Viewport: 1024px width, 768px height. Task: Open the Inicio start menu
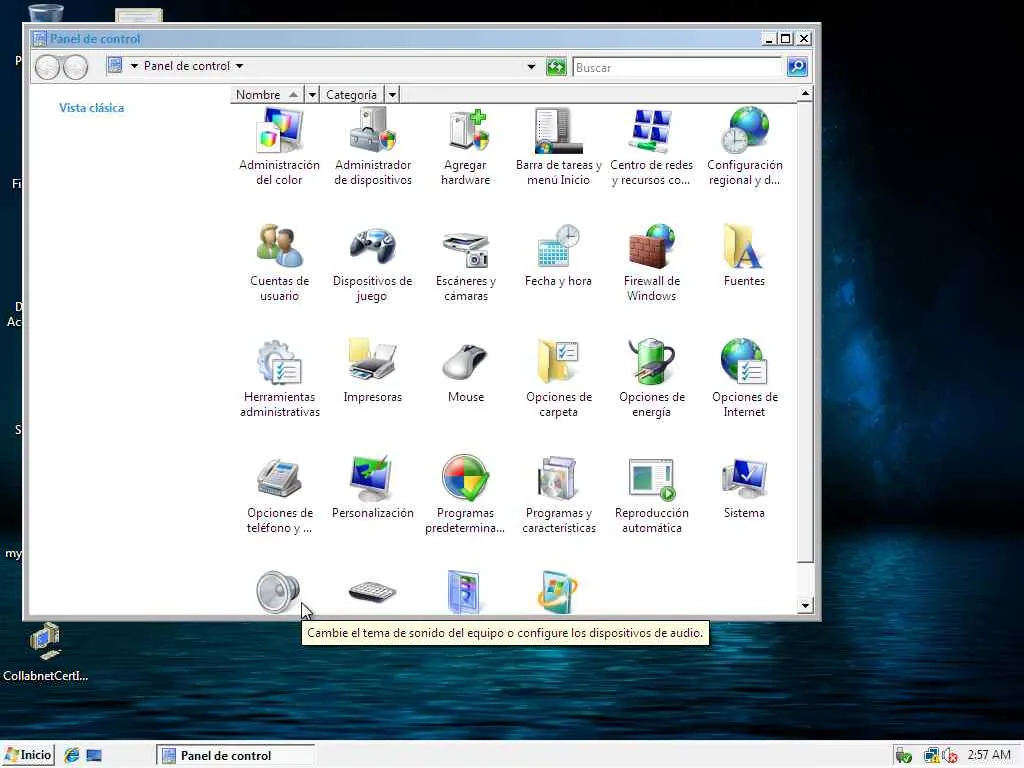click(x=28, y=755)
